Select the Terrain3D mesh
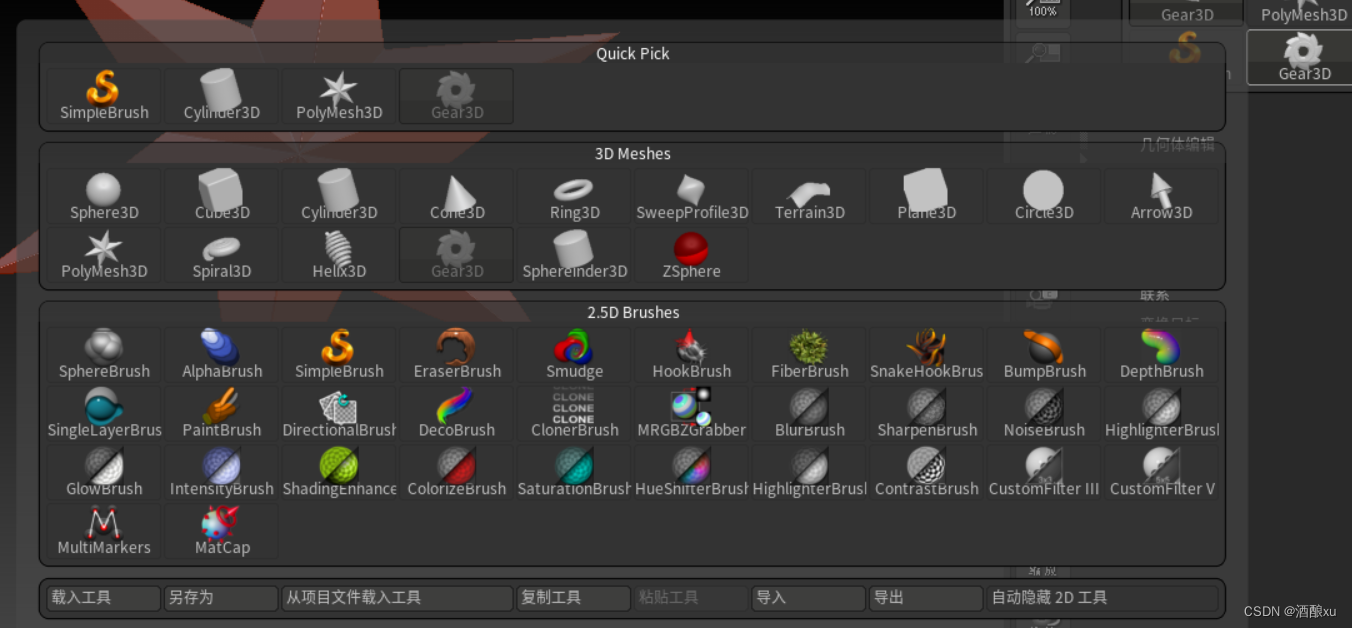Screen dimensions: 1352x628 click(x=809, y=197)
